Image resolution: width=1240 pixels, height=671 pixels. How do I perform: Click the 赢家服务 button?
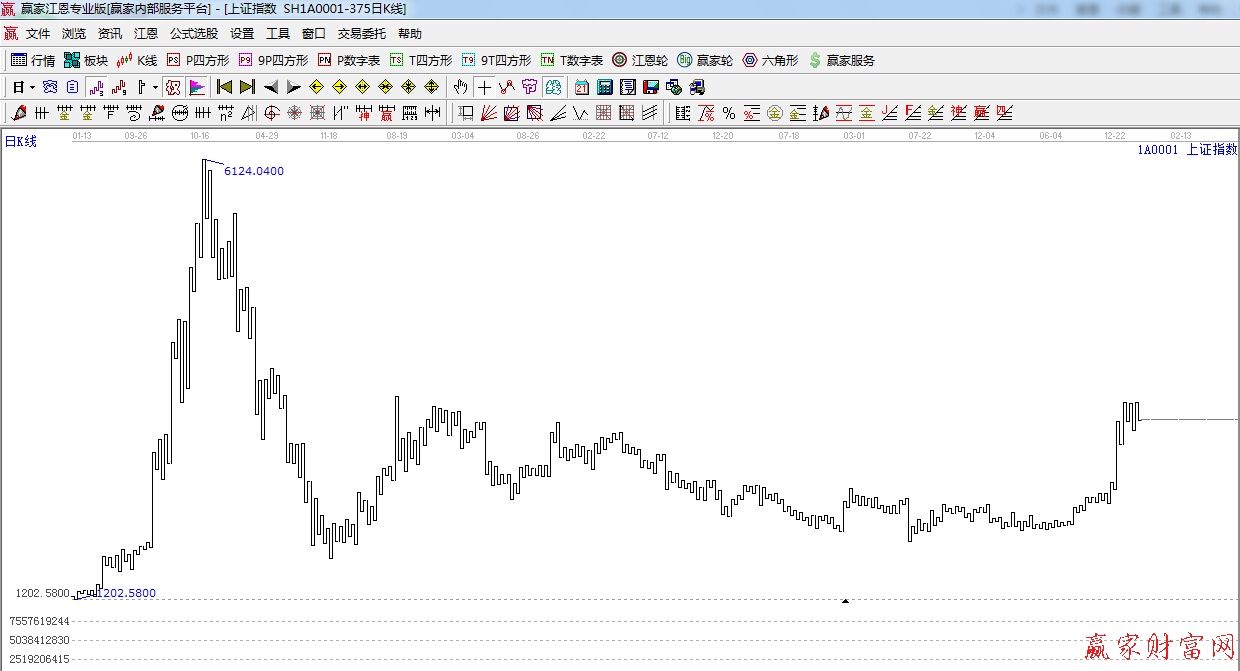tap(841, 60)
